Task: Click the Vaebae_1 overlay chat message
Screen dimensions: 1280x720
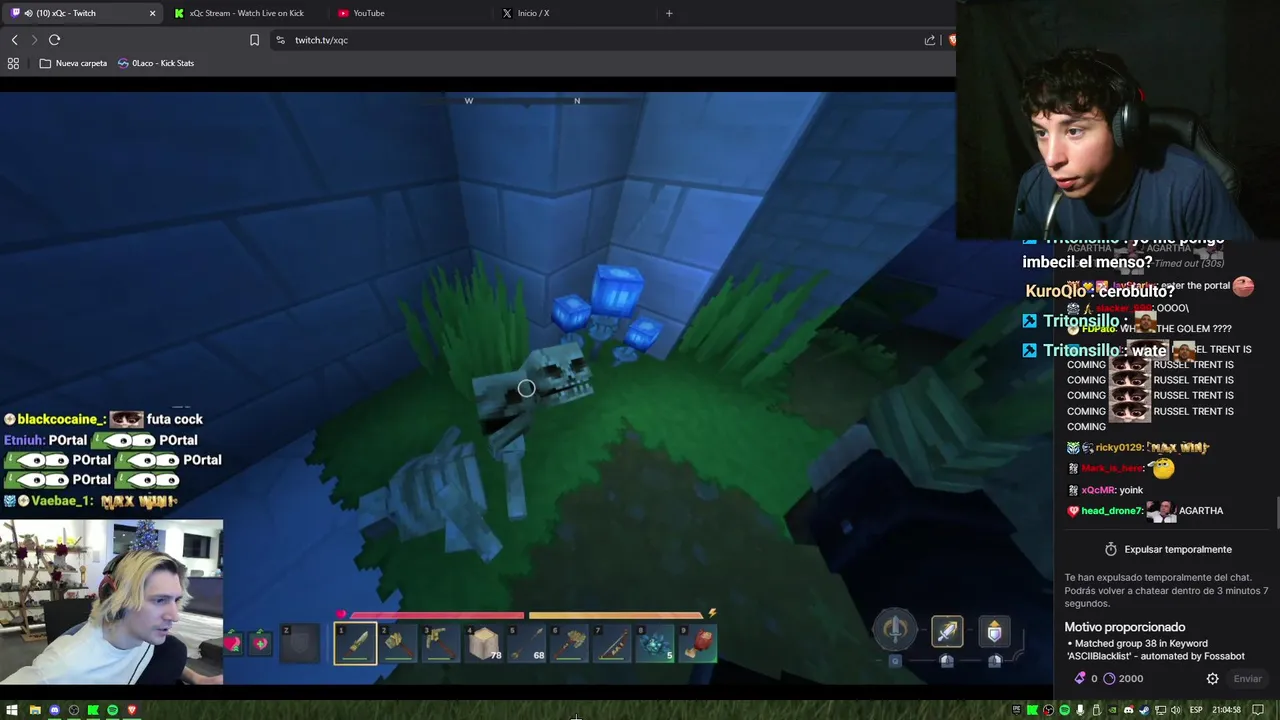Action: click(90, 501)
